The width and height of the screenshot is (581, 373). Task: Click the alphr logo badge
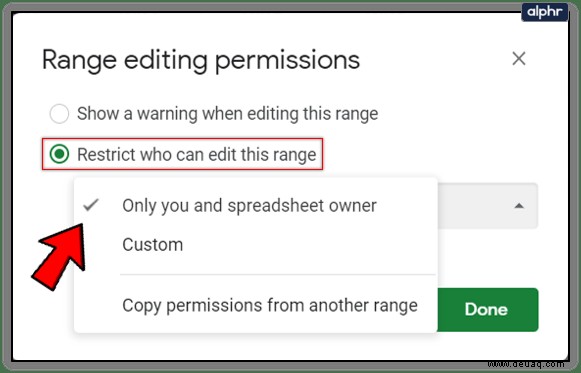coord(544,11)
